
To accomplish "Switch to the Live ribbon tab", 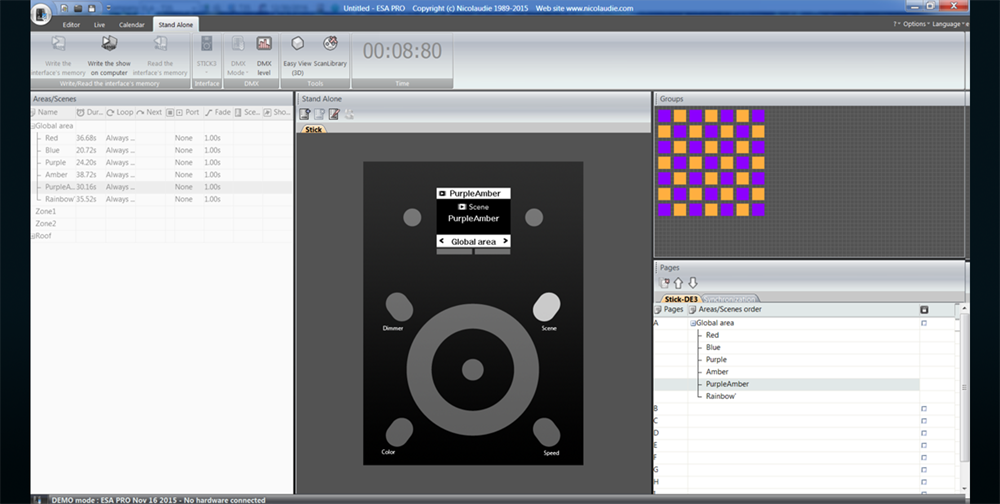I will (x=99, y=25).
